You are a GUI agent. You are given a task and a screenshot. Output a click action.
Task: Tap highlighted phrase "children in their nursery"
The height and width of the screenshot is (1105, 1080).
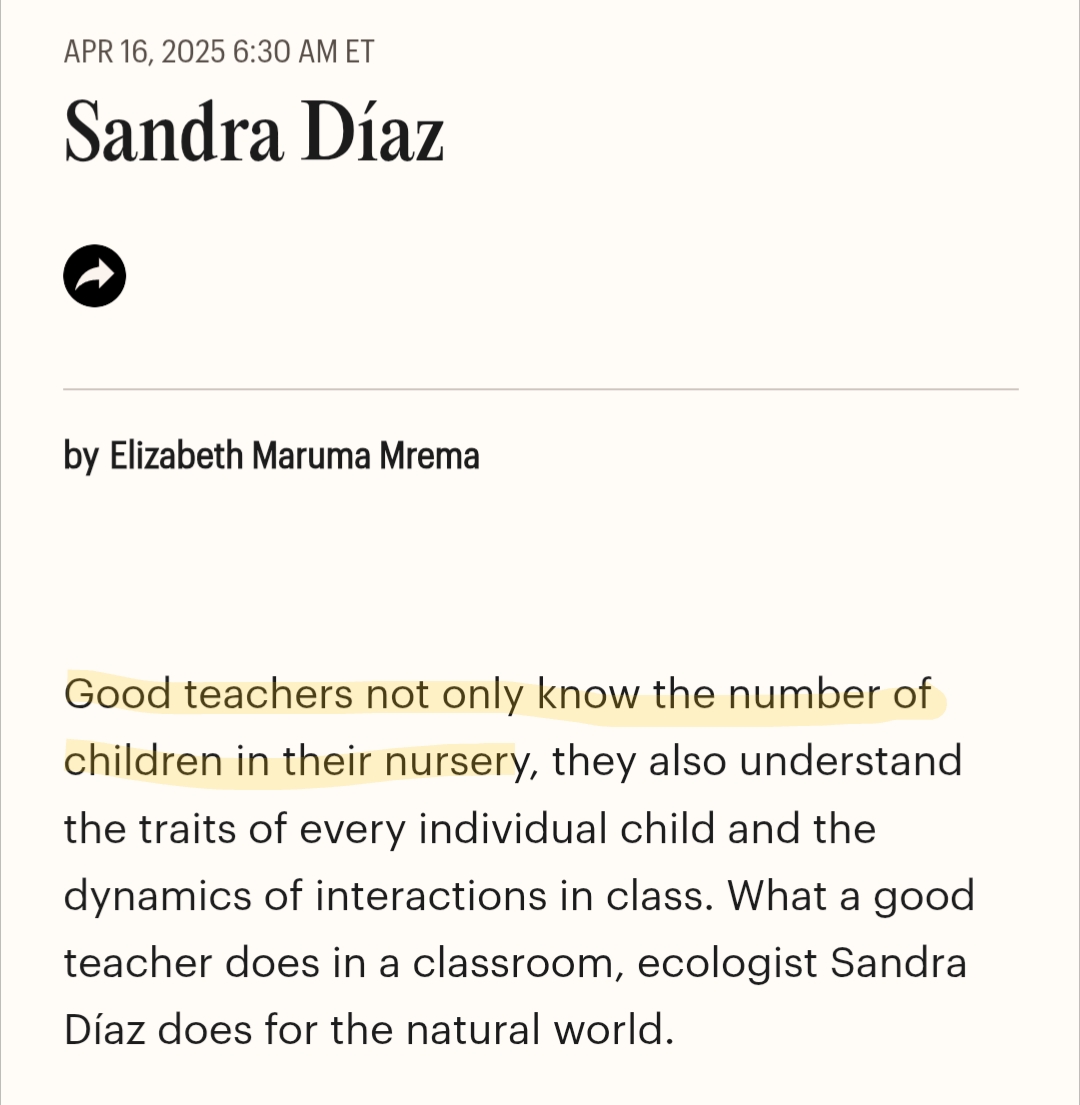point(288,762)
